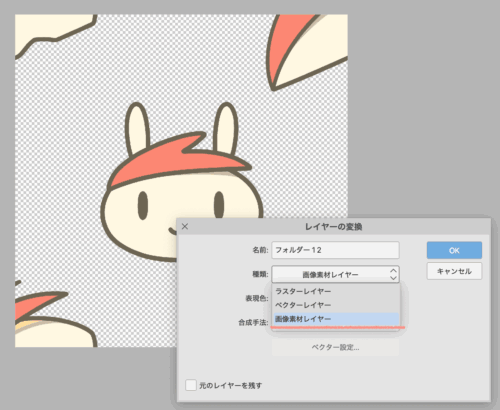Screen dimensions: 500x410
Task: Click the bunny's right ear on canvas
Action: [226, 128]
